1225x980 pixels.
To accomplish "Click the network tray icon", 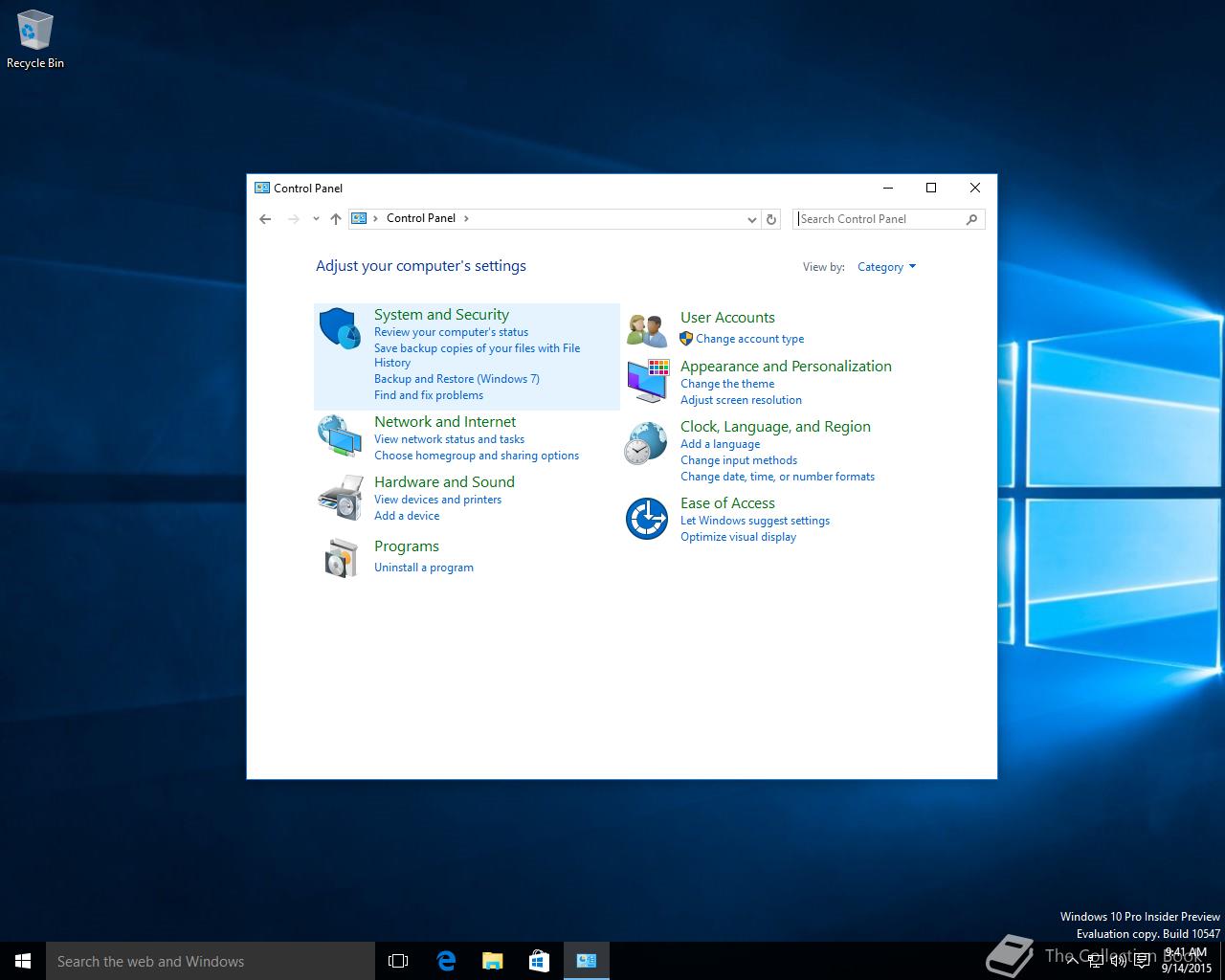I will point(1095,961).
